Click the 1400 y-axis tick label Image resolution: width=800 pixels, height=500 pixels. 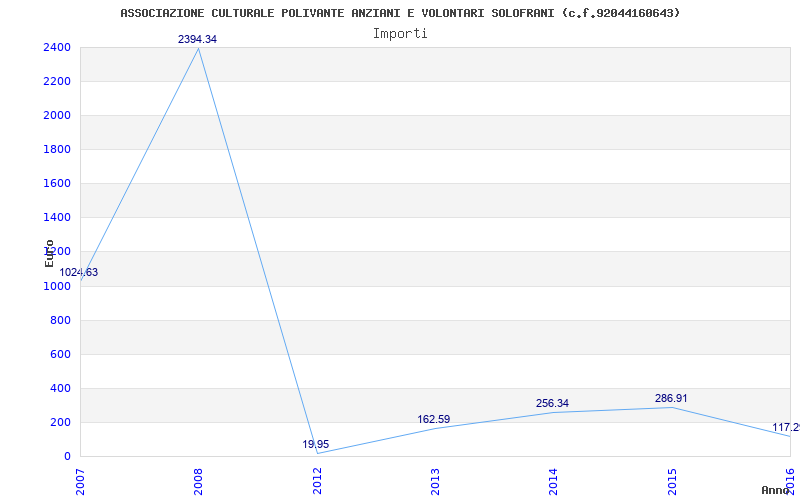coord(57,218)
